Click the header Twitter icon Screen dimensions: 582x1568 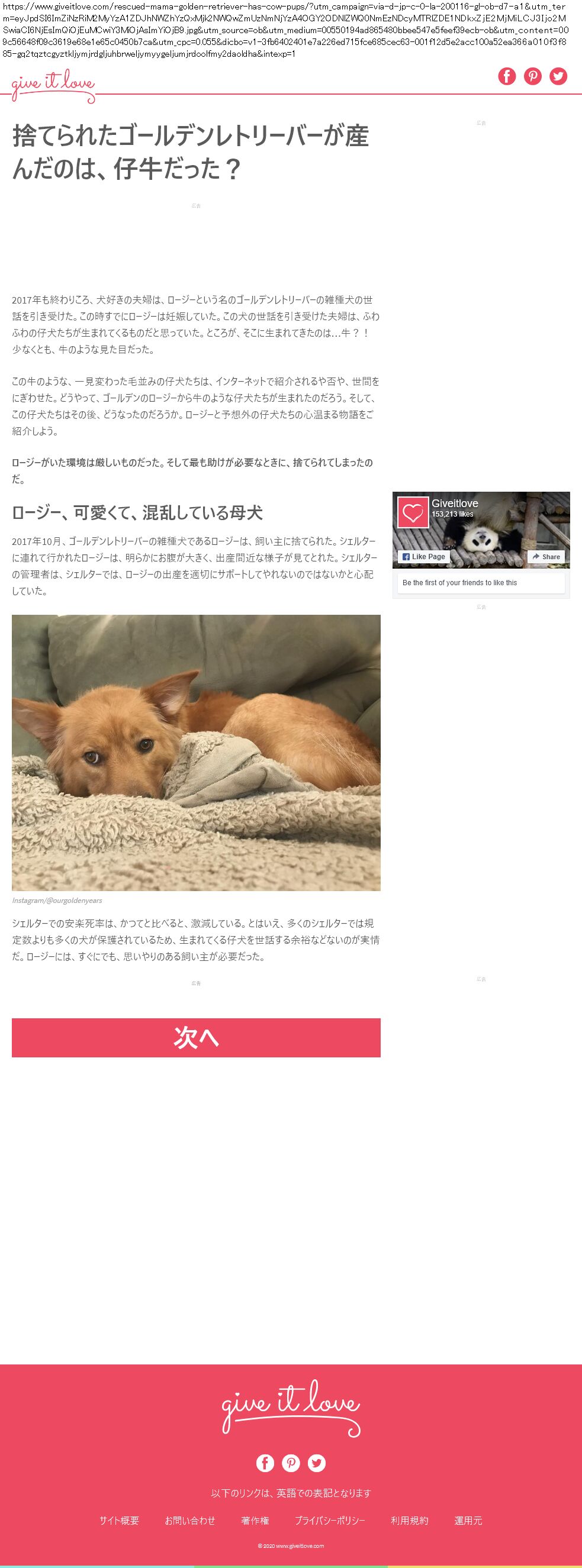pyautogui.click(x=558, y=76)
